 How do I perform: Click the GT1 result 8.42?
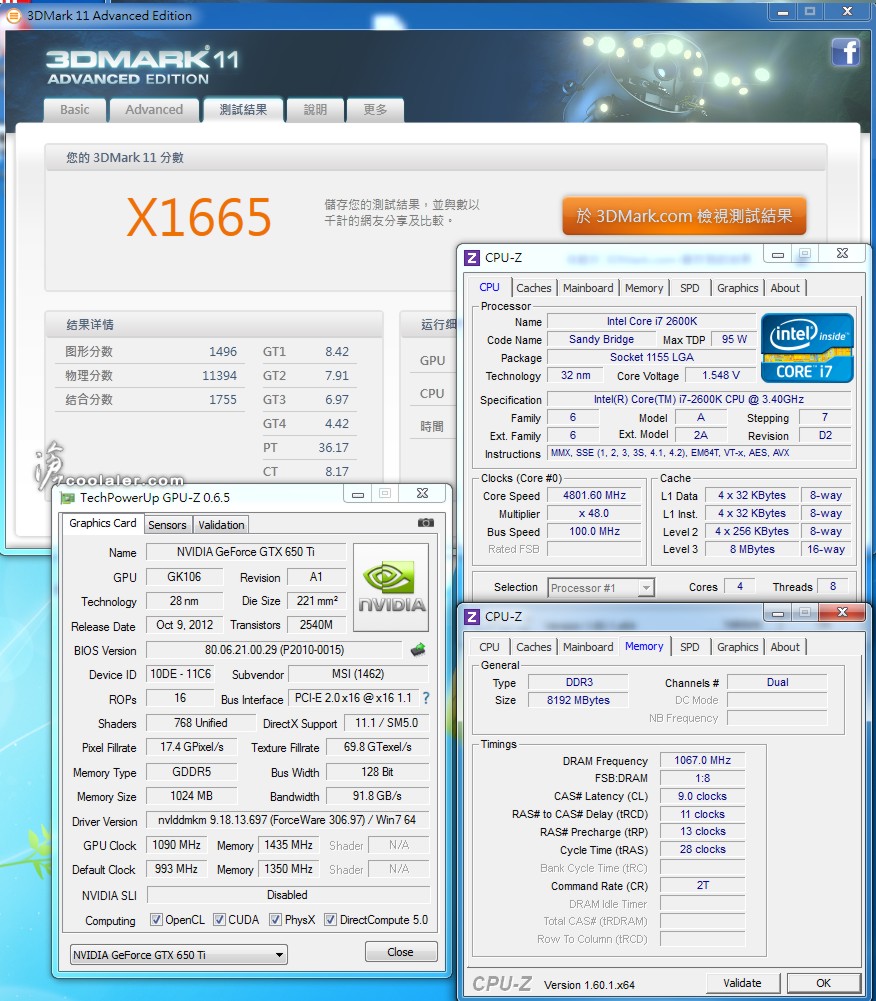(x=336, y=352)
